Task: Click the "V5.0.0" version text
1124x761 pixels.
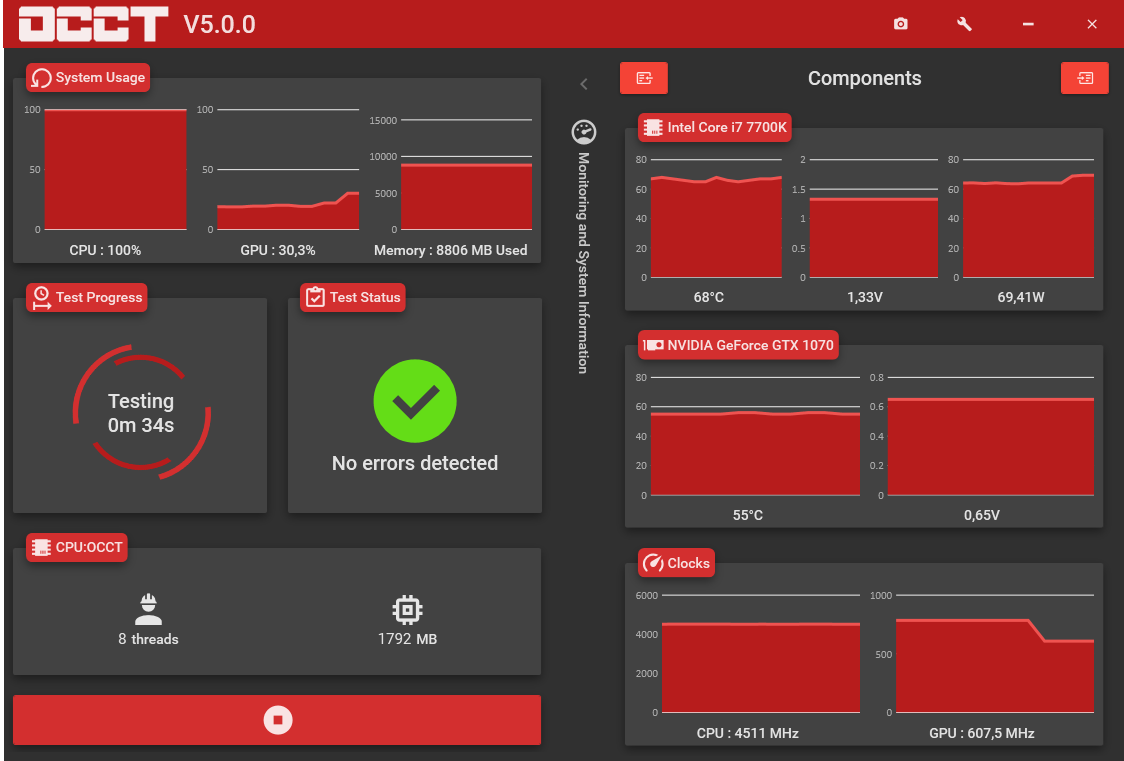Action: 219,24
